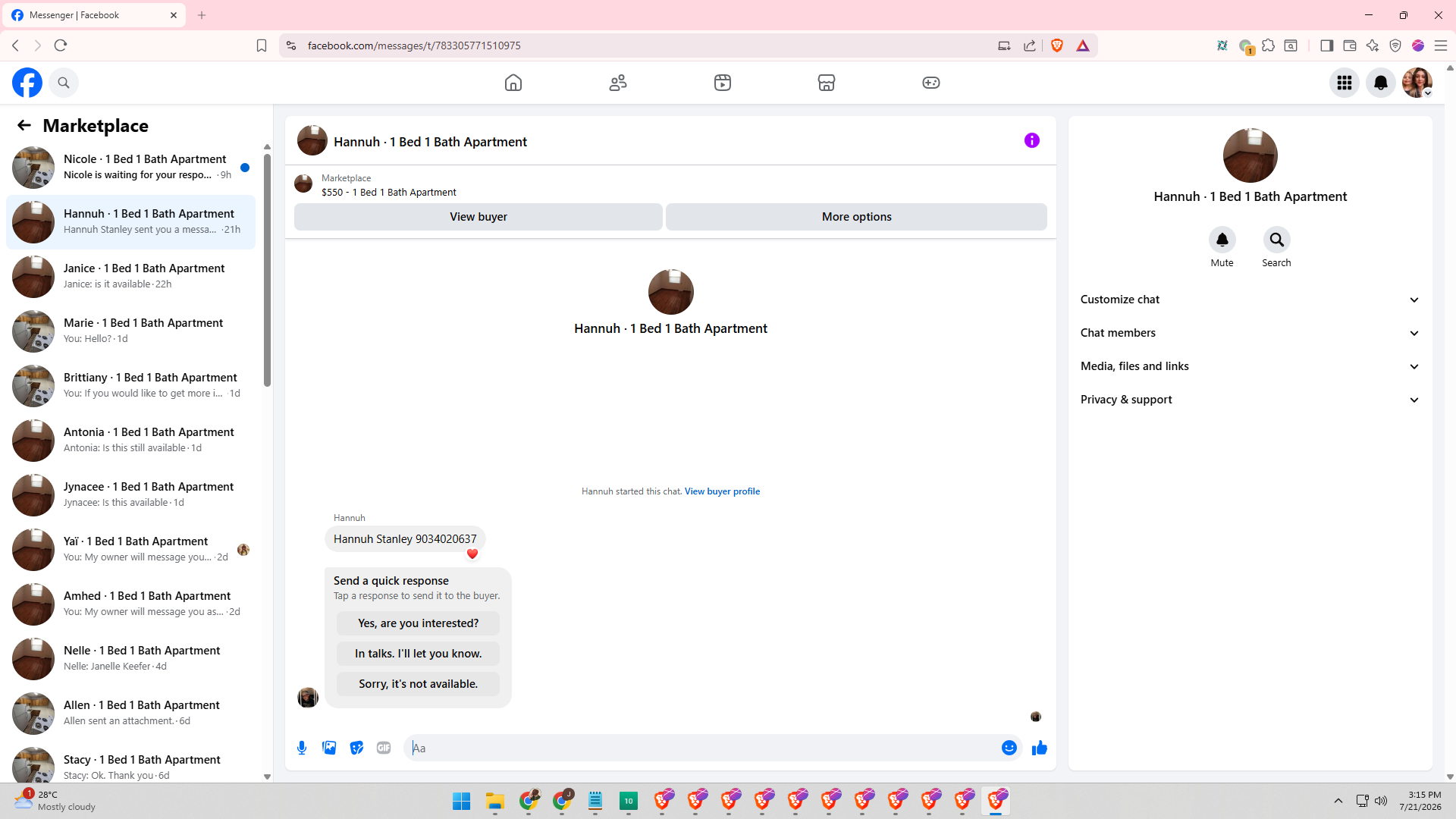Open the notifications bell in the header
This screenshot has height=819, width=1456.
click(x=1381, y=83)
